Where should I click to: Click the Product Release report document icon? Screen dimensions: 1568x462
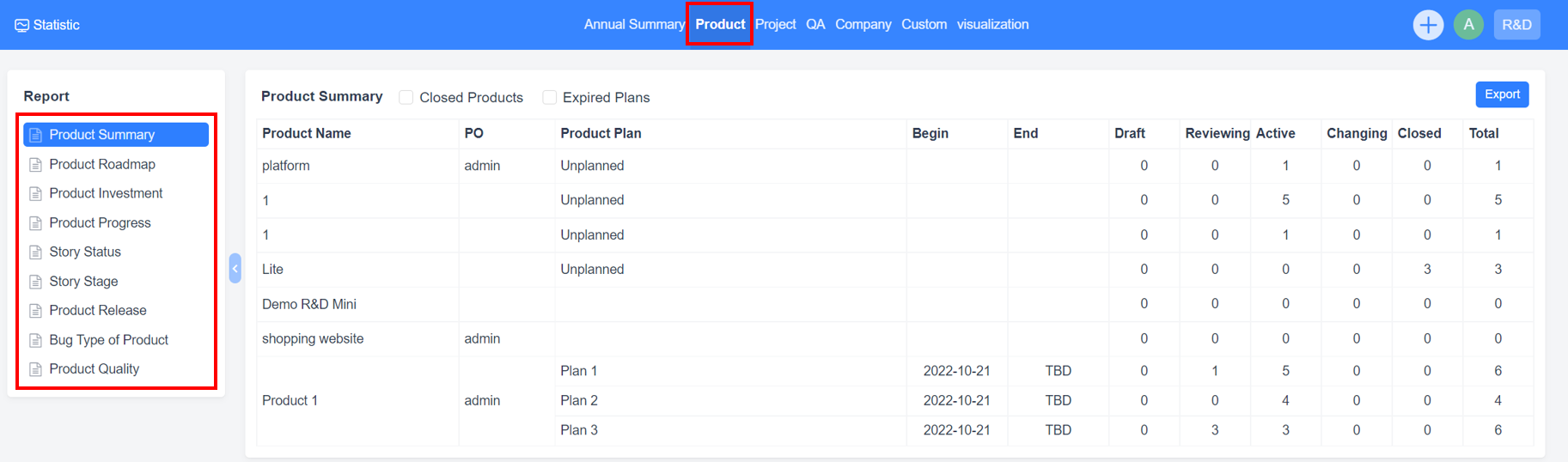point(35,311)
